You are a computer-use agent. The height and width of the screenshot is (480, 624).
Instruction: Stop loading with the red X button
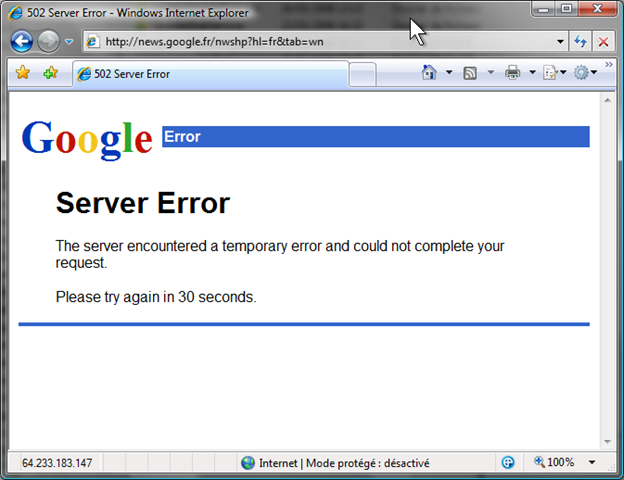(603, 41)
